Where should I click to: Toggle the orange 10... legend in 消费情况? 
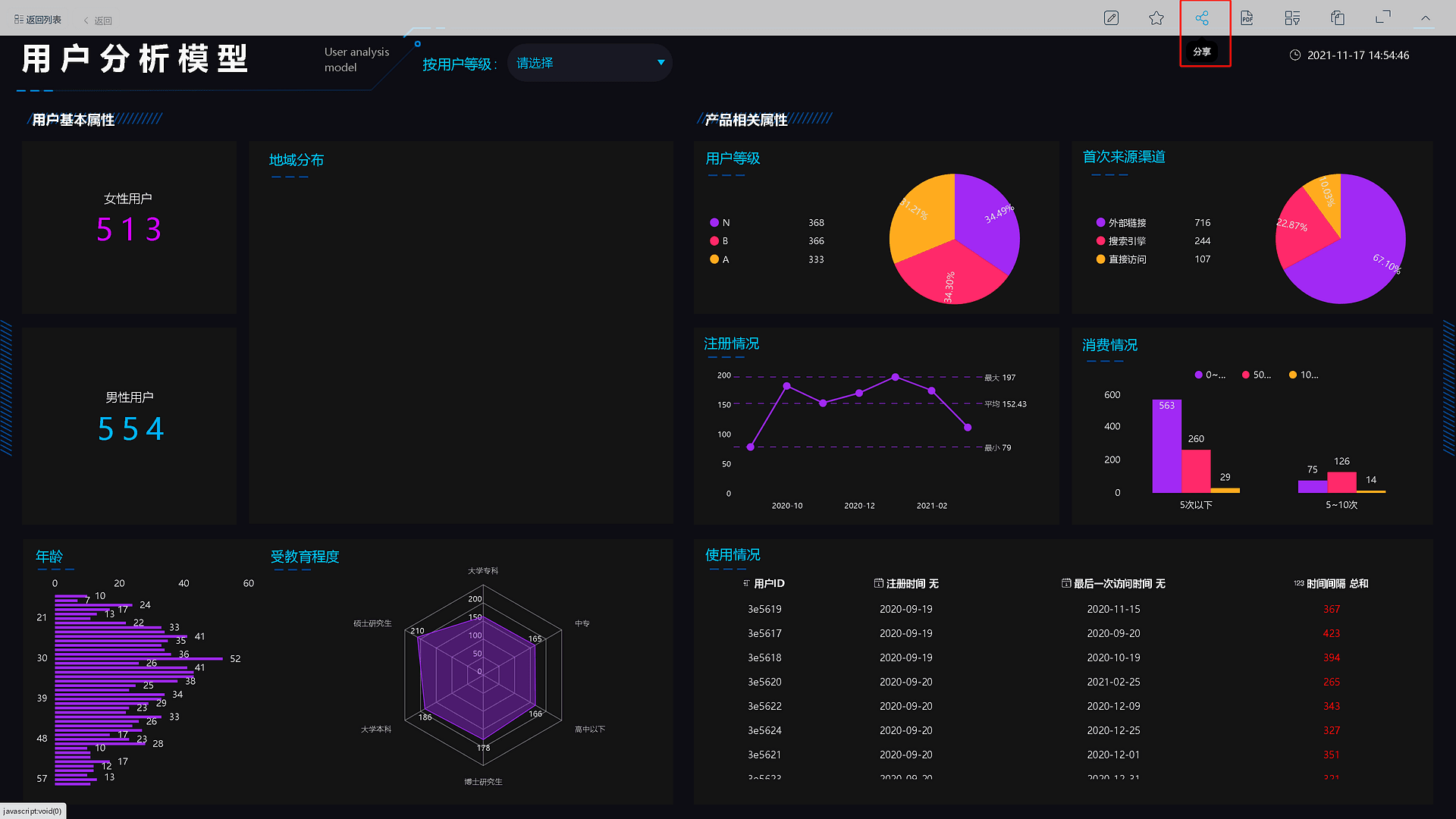[x=1304, y=375]
